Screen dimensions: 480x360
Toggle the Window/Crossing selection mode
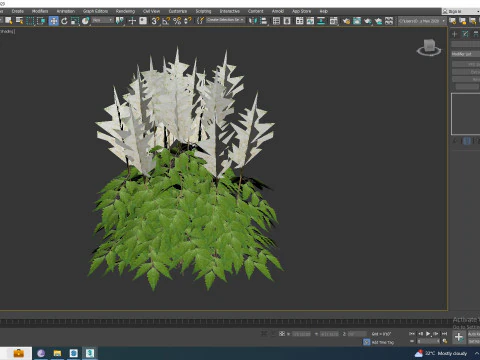(41, 21)
